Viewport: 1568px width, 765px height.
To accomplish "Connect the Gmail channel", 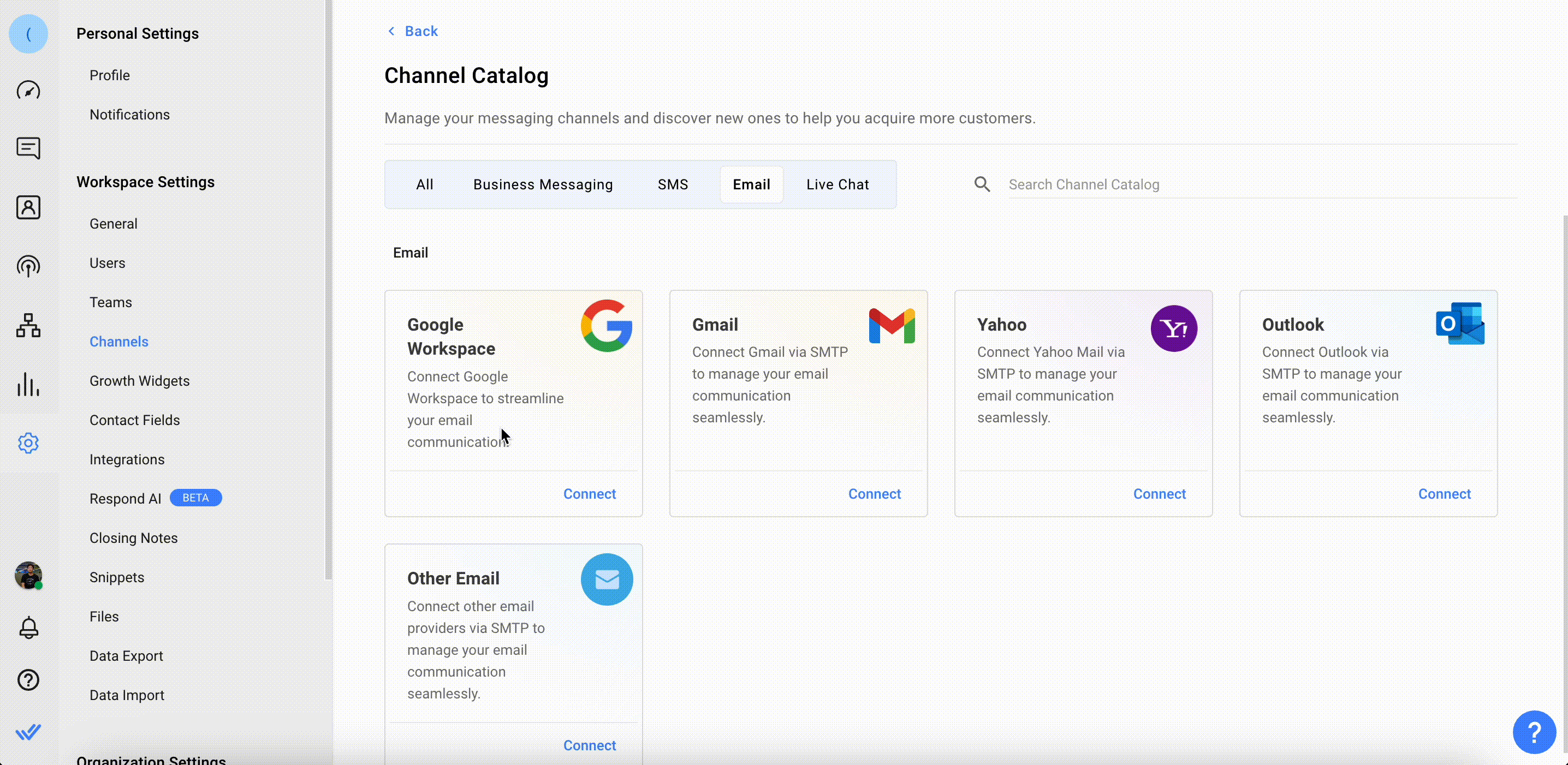I will [x=874, y=494].
